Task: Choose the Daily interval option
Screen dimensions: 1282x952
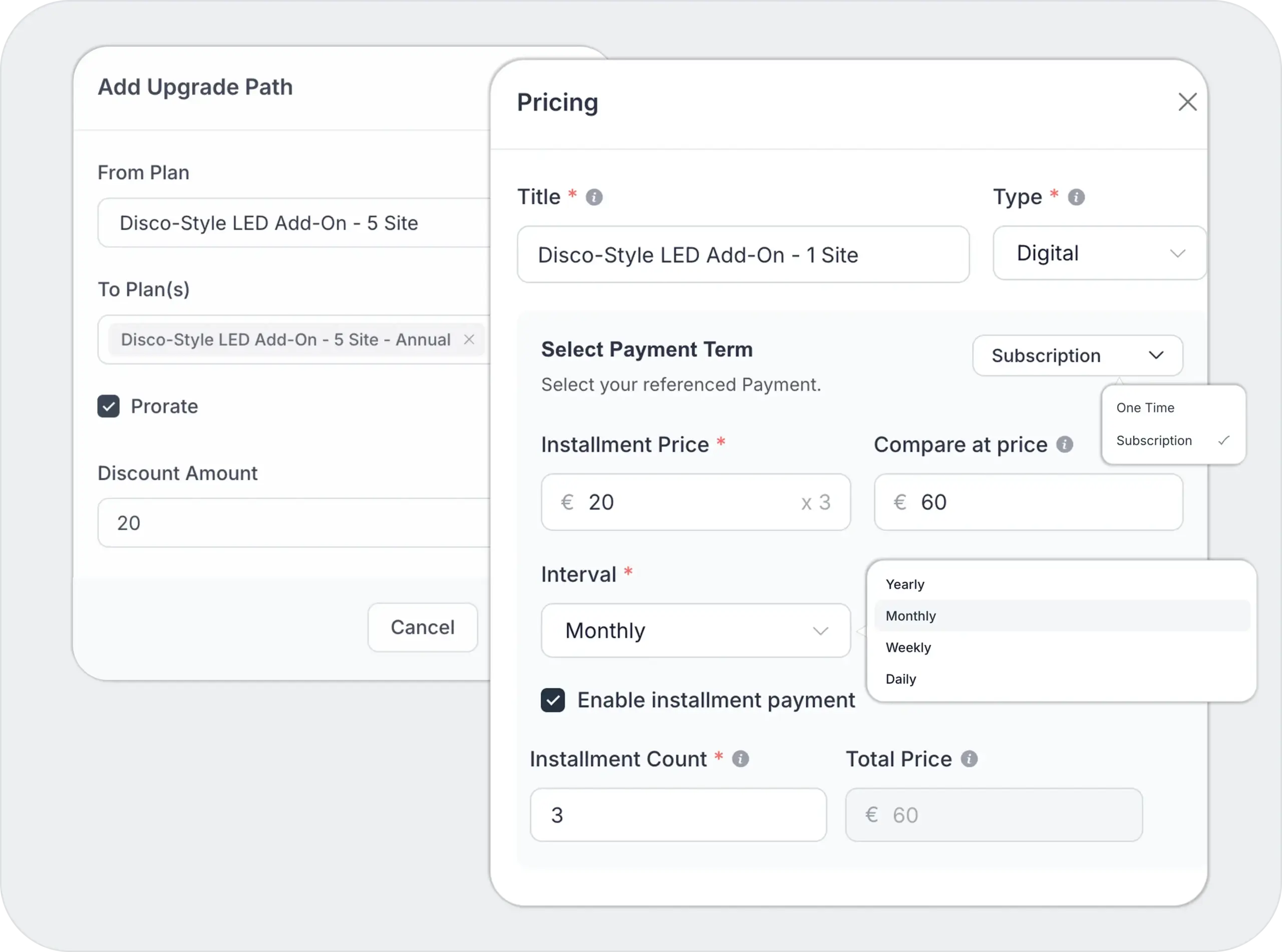Action: (x=901, y=679)
